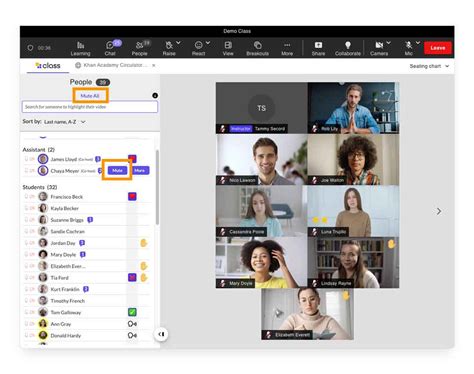Open the More options menu
The width and height of the screenshot is (474, 374).
point(287,48)
